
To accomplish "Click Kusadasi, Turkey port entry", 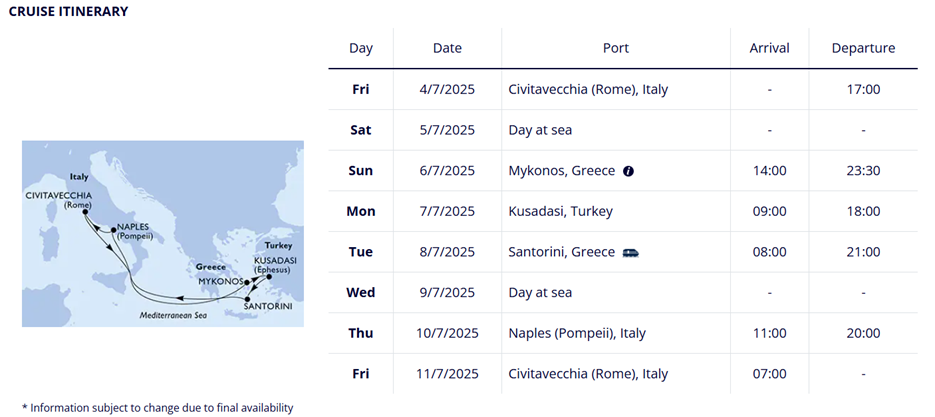I will point(561,211).
